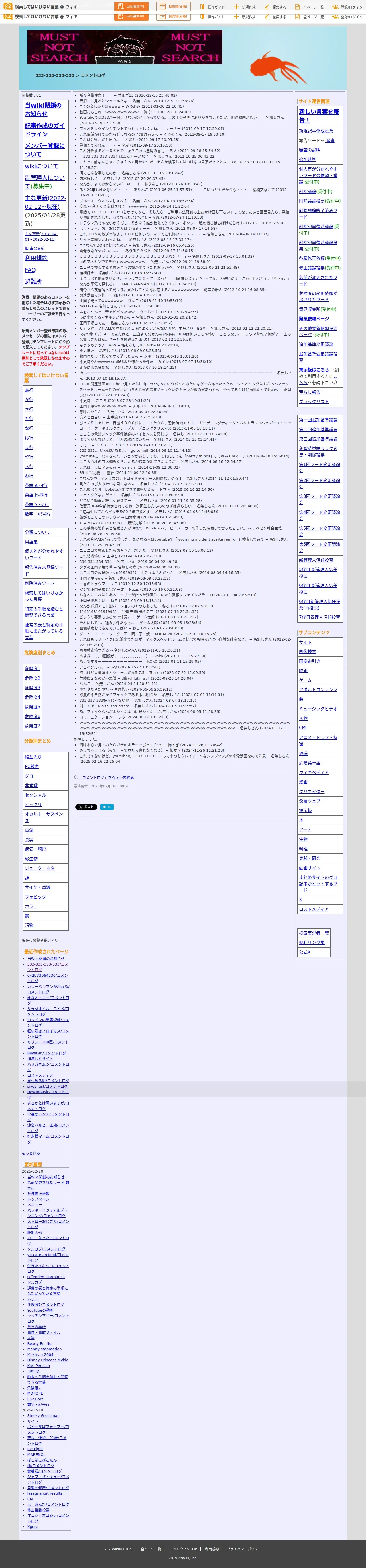Open 第一回追加基準議論 link
The height and width of the screenshot is (1568, 366).
[x=318, y=420]
